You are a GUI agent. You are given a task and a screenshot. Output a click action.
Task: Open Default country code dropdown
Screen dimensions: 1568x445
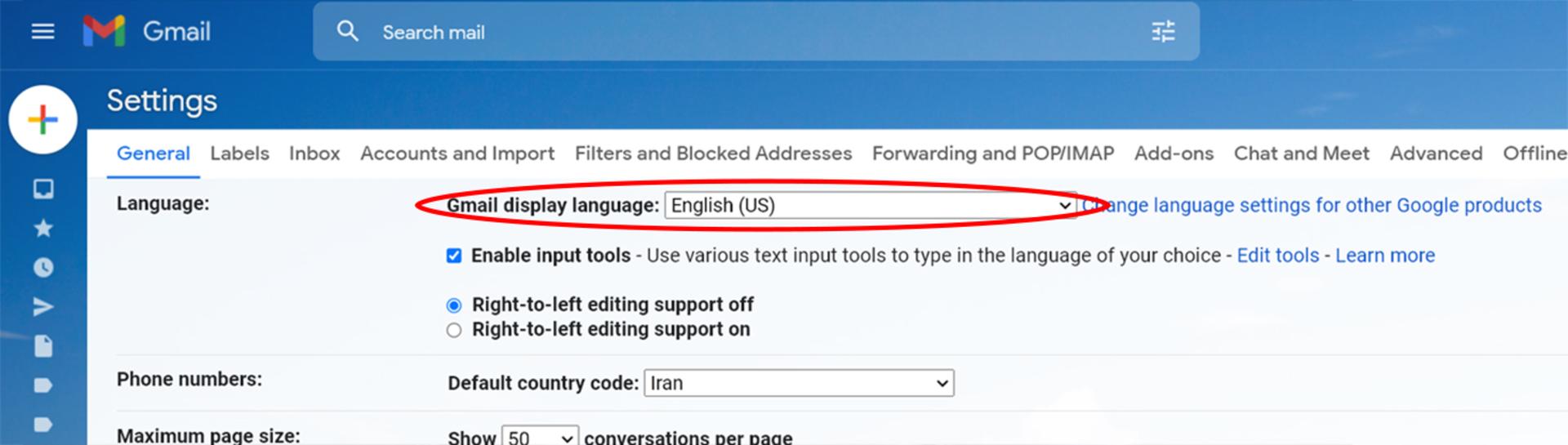tap(799, 383)
